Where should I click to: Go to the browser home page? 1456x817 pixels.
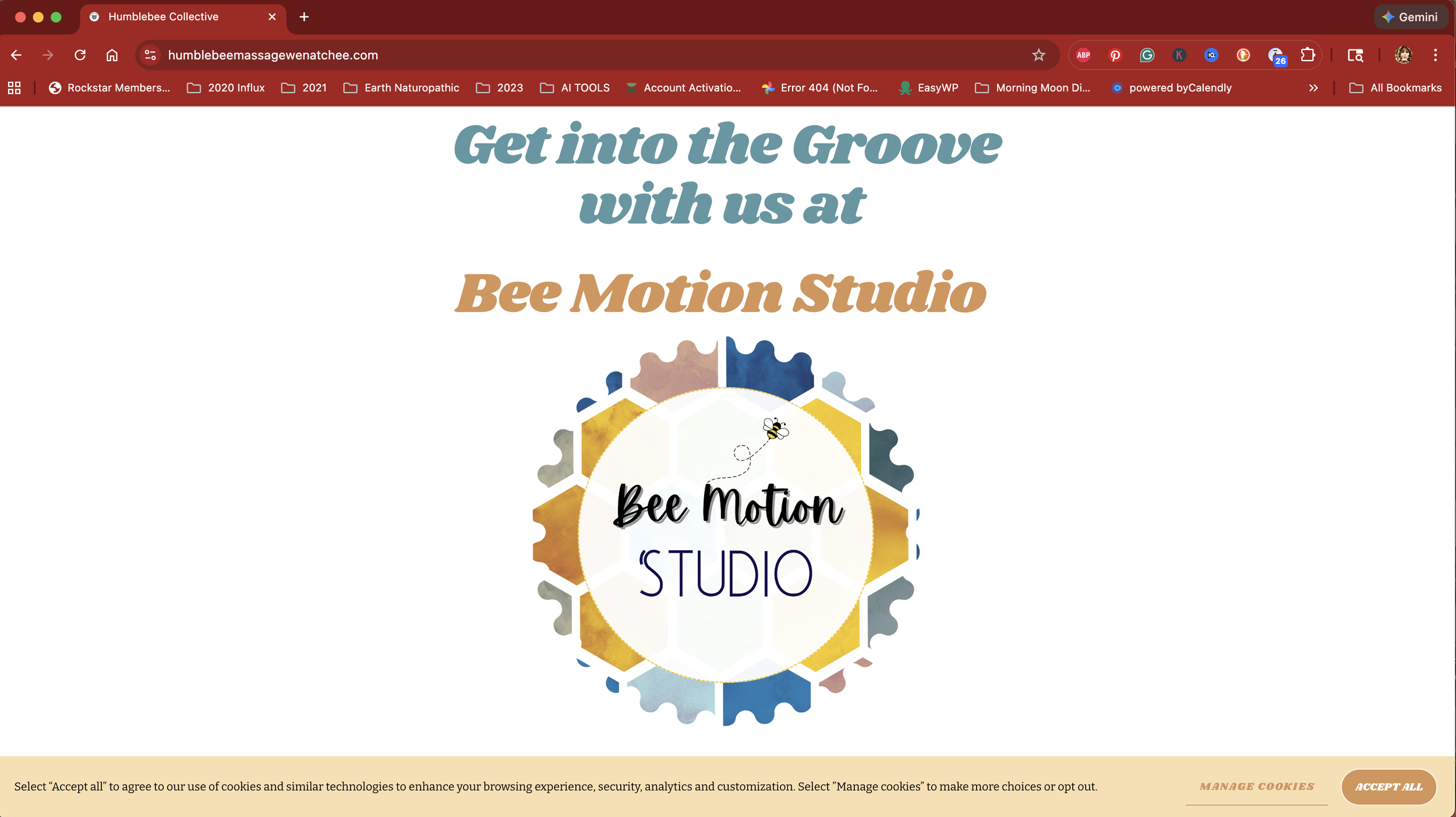tap(112, 55)
